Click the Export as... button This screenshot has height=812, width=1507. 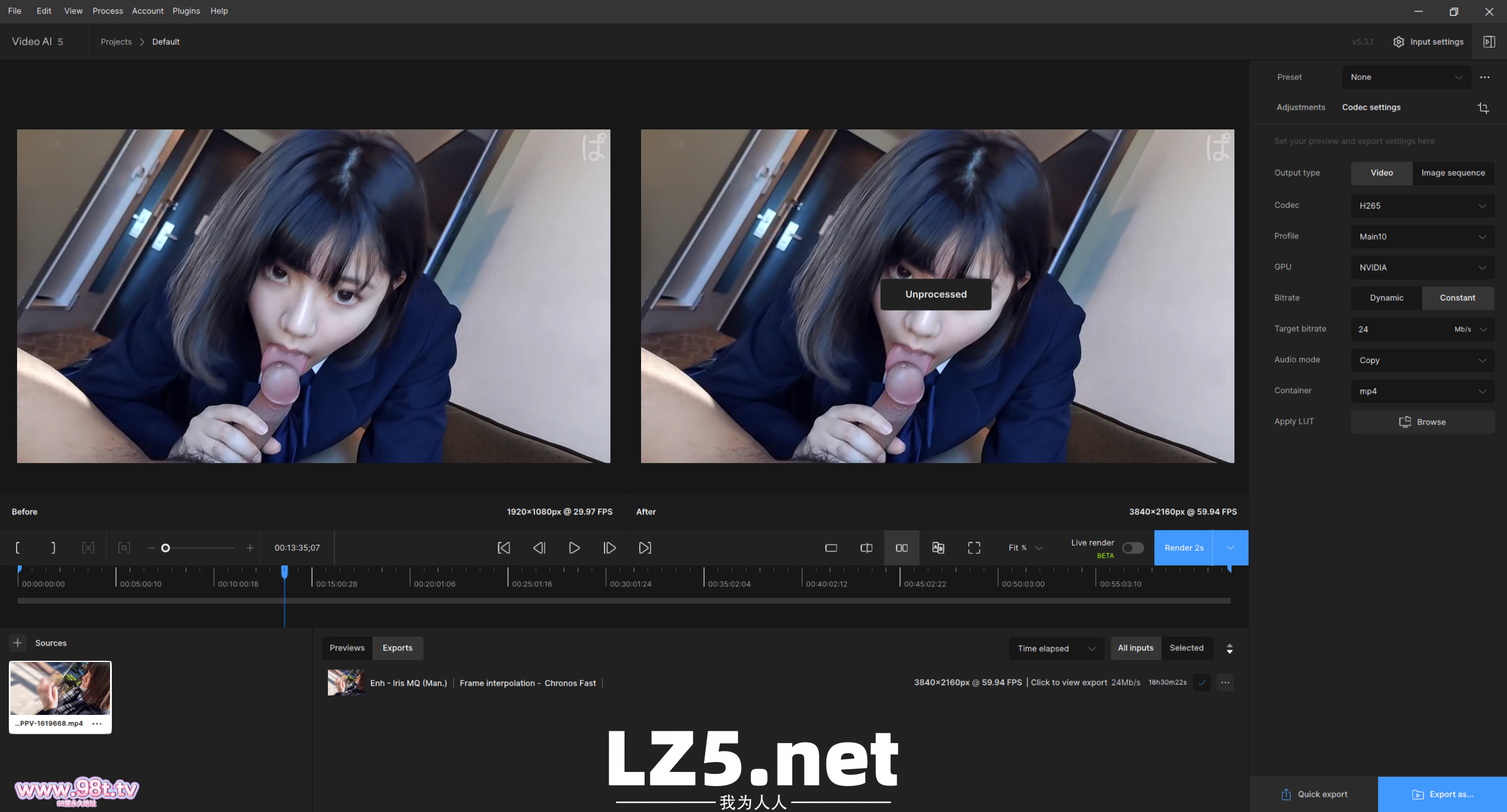coord(1442,794)
